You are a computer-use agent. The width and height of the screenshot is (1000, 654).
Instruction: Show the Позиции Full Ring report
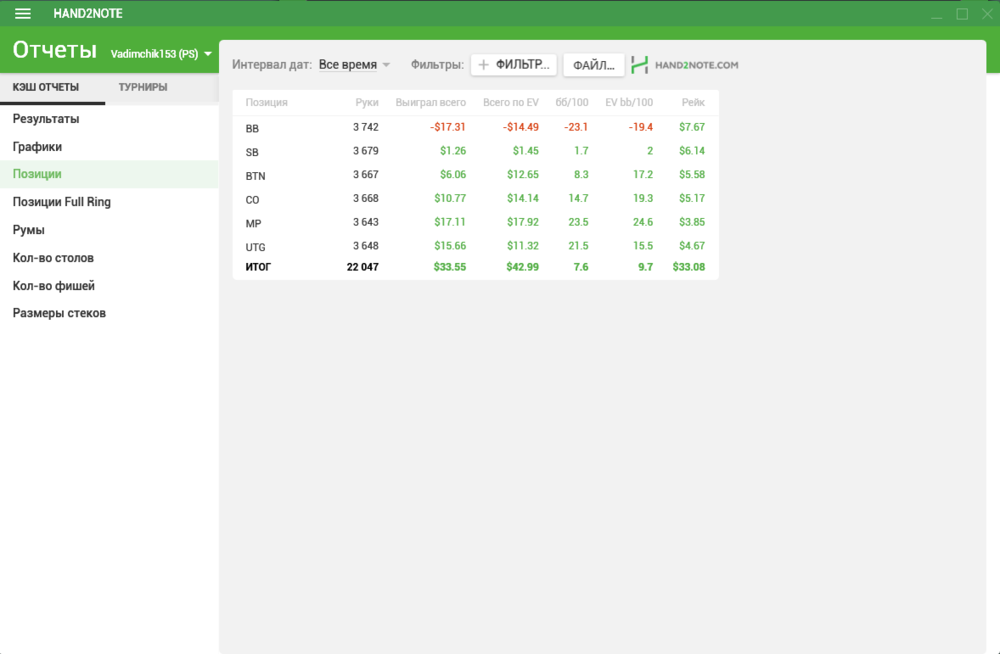[x=61, y=202]
